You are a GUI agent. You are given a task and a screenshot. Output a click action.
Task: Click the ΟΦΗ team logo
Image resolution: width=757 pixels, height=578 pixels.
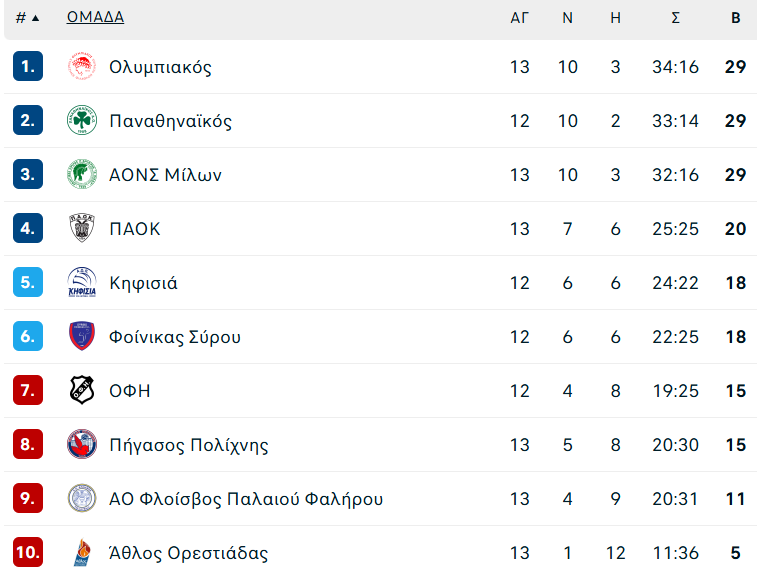(81, 391)
